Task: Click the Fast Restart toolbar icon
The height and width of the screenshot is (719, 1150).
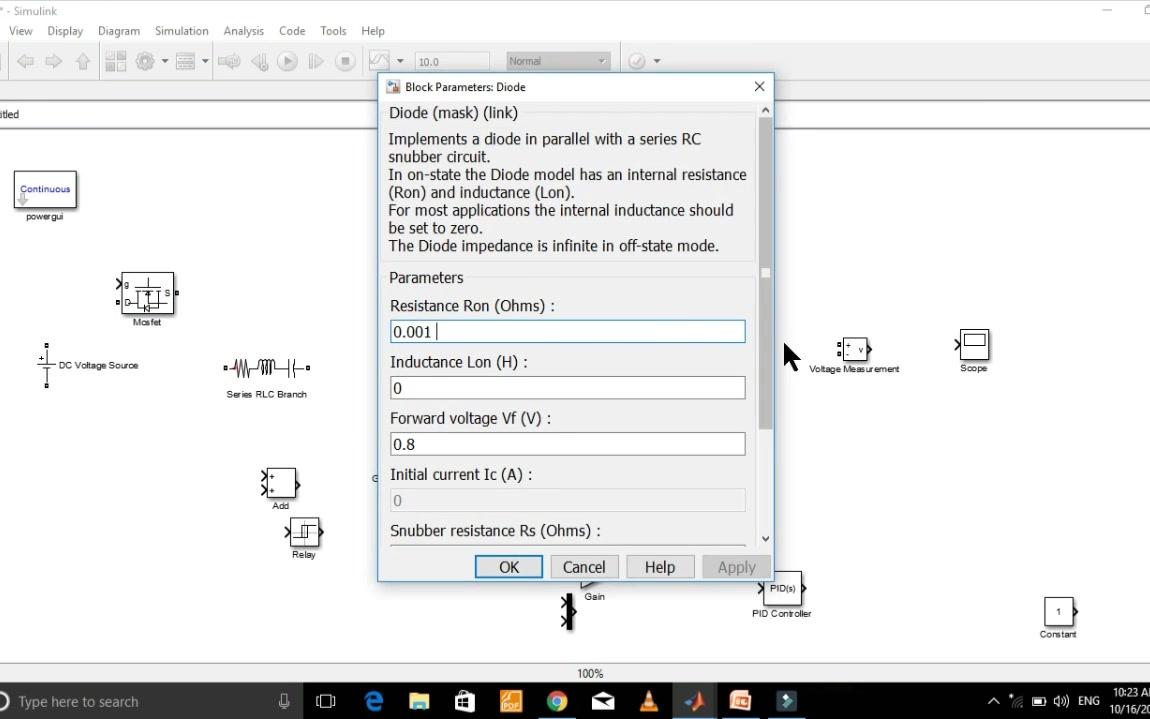Action: [230, 62]
